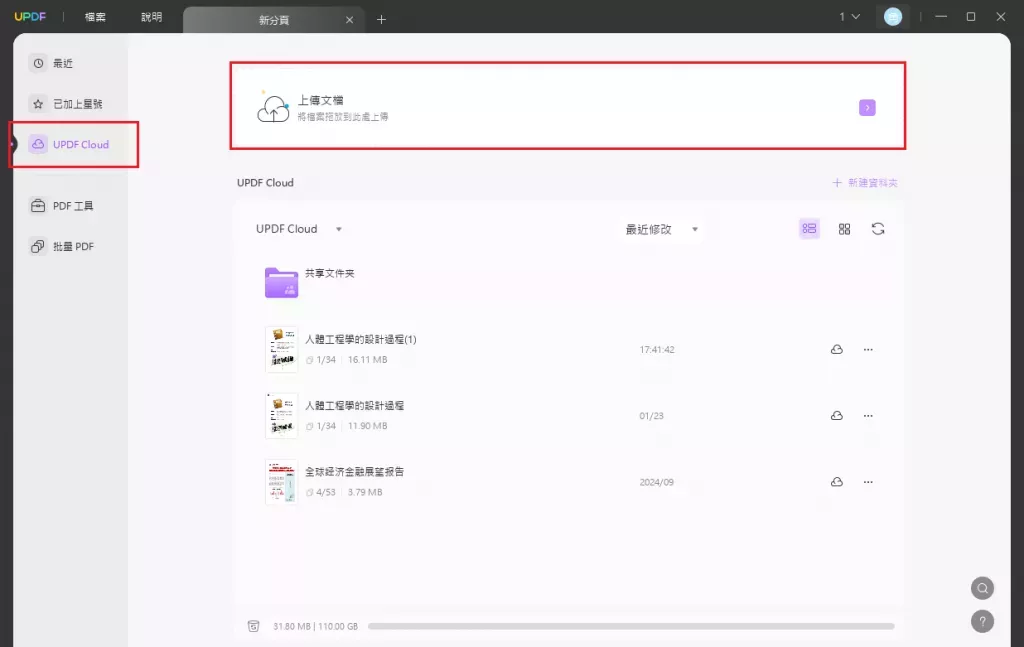The width and height of the screenshot is (1024, 647).
Task: Open 批量 PDF batch tools
Action: coord(63,246)
